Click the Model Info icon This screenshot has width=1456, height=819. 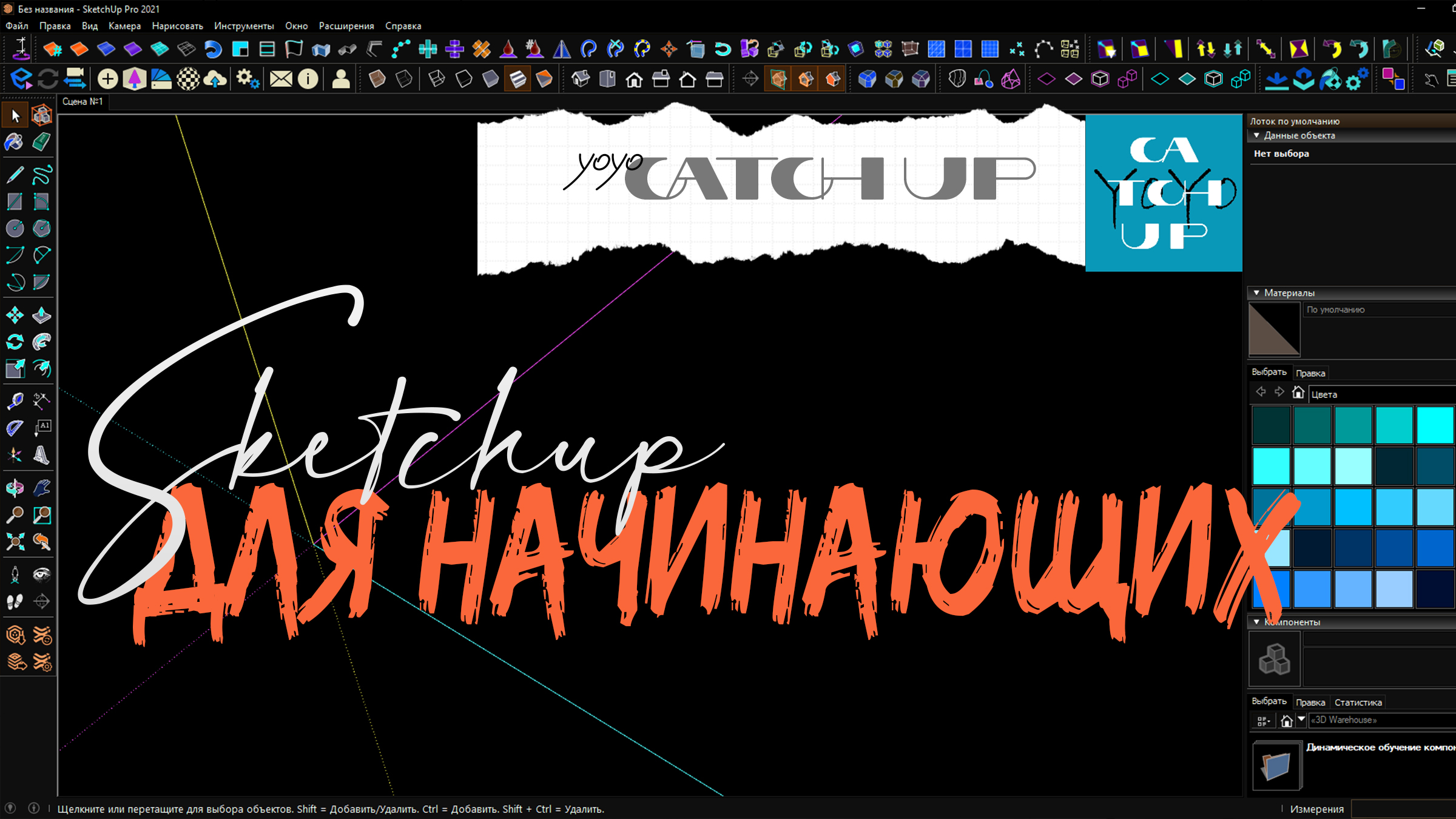click(x=308, y=79)
